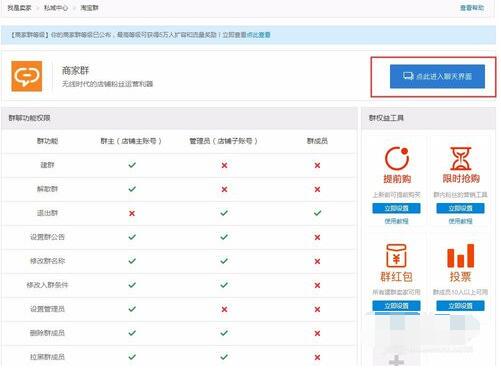
Task: Click the 拉黑群成员 row label
Action: (47, 357)
